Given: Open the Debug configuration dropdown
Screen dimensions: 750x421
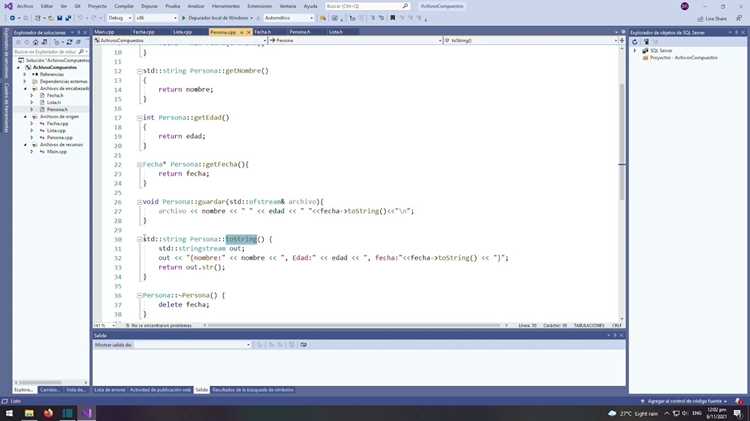Looking at the screenshot, I should 120,18.
